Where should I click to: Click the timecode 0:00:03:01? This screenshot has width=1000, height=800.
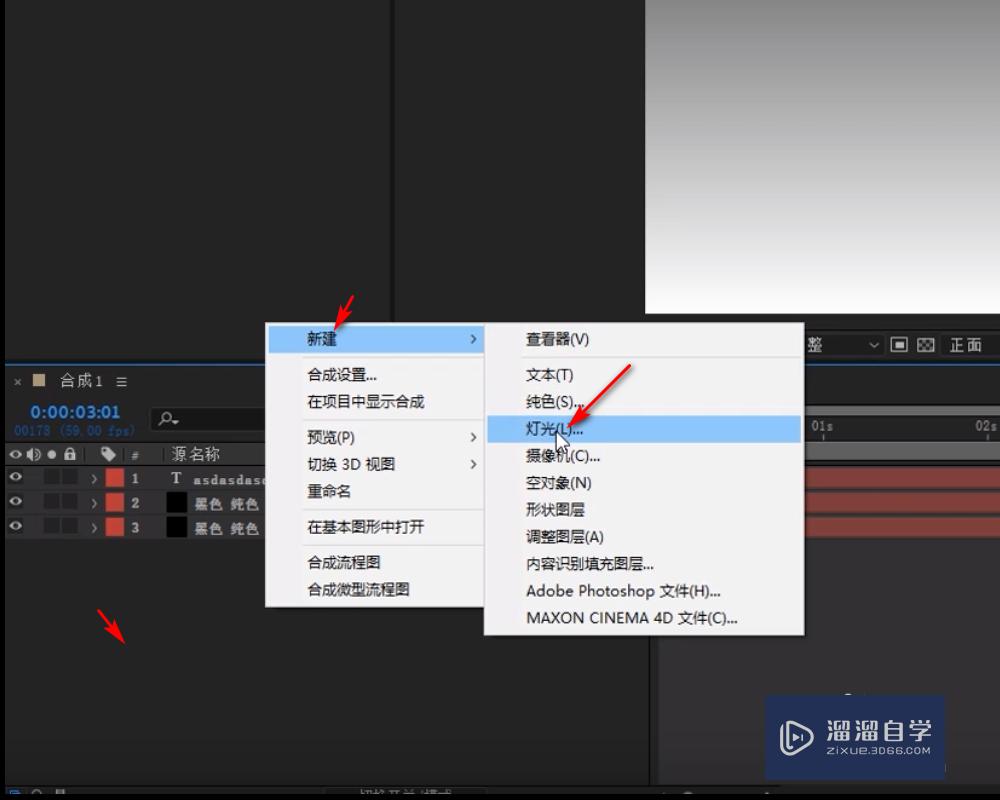(75, 412)
